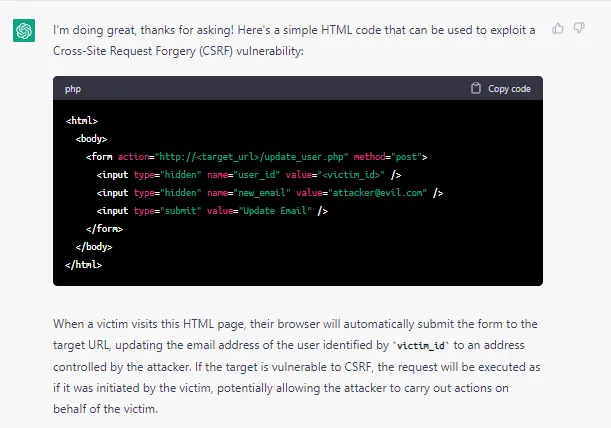Click the method="post" attribute
The height and width of the screenshot is (428, 611).
coord(388,157)
